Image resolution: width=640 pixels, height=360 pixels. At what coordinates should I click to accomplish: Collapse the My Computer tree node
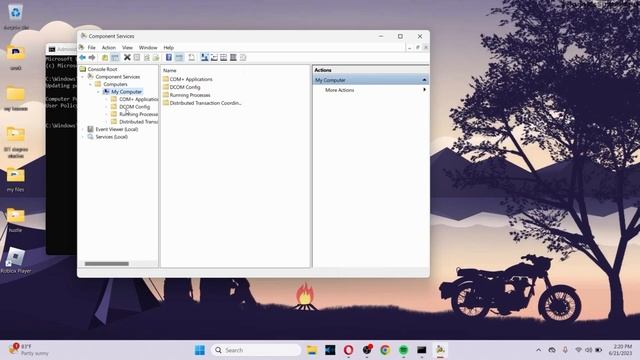coord(98,92)
